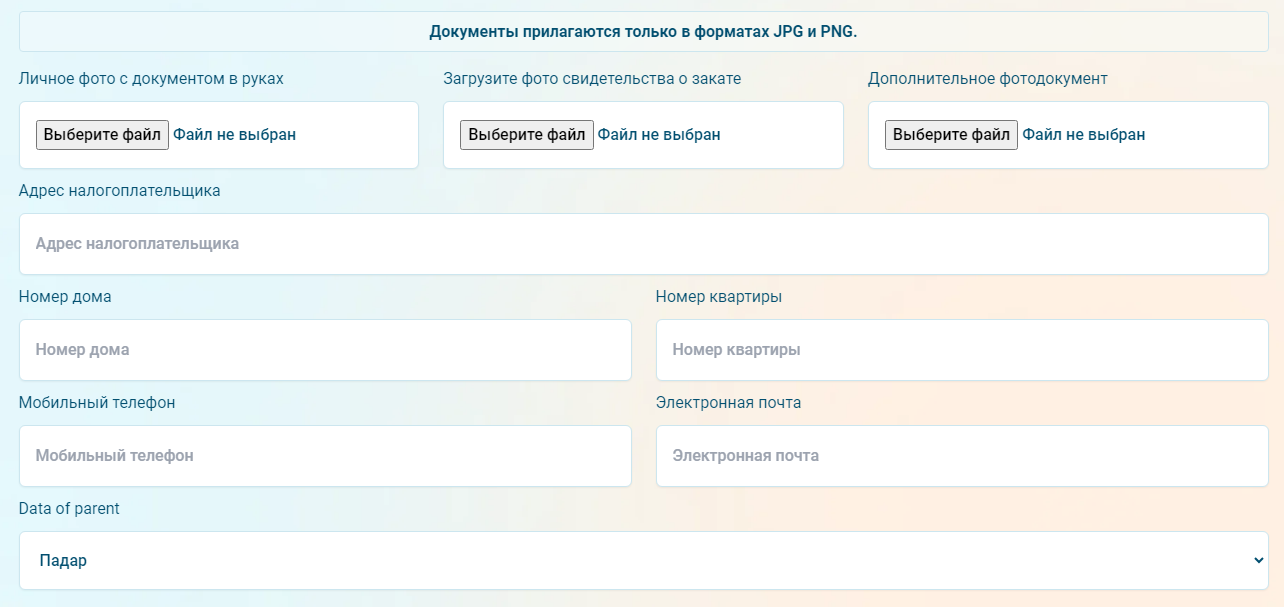The height and width of the screenshot is (607, 1284).
Task: Click the 'Мобильный телефон' label above field
Action: 97,403
